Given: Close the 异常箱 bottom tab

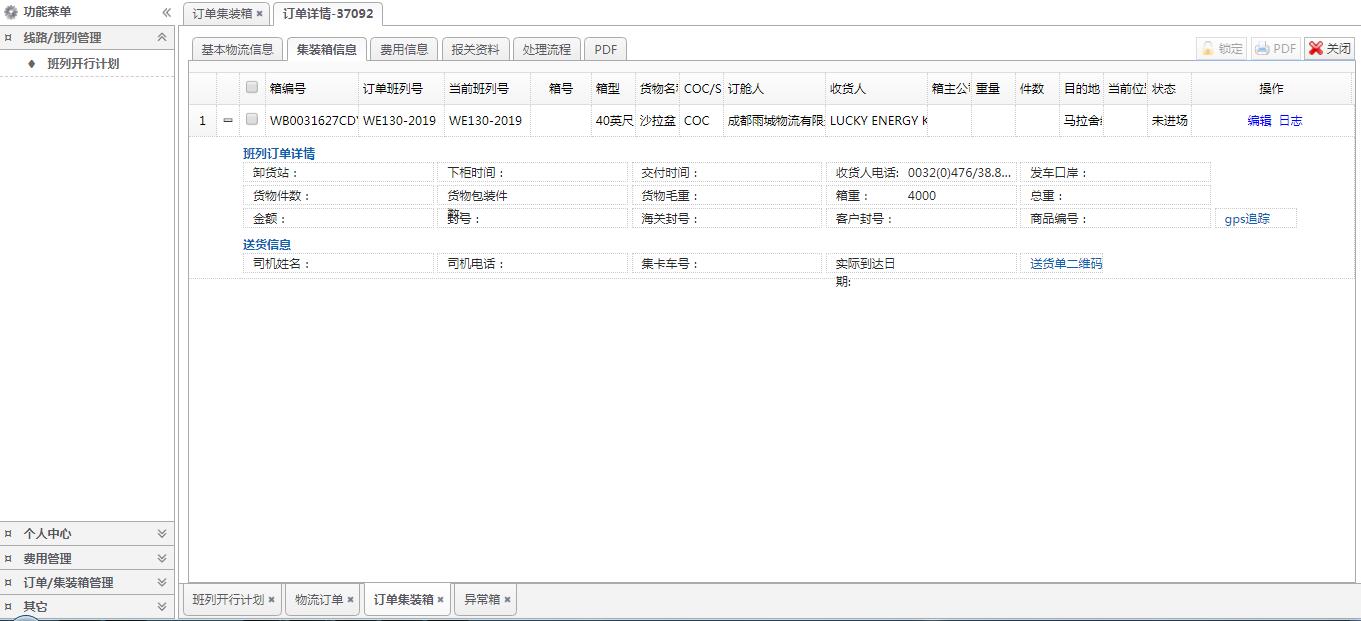Looking at the screenshot, I should (507, 600).
